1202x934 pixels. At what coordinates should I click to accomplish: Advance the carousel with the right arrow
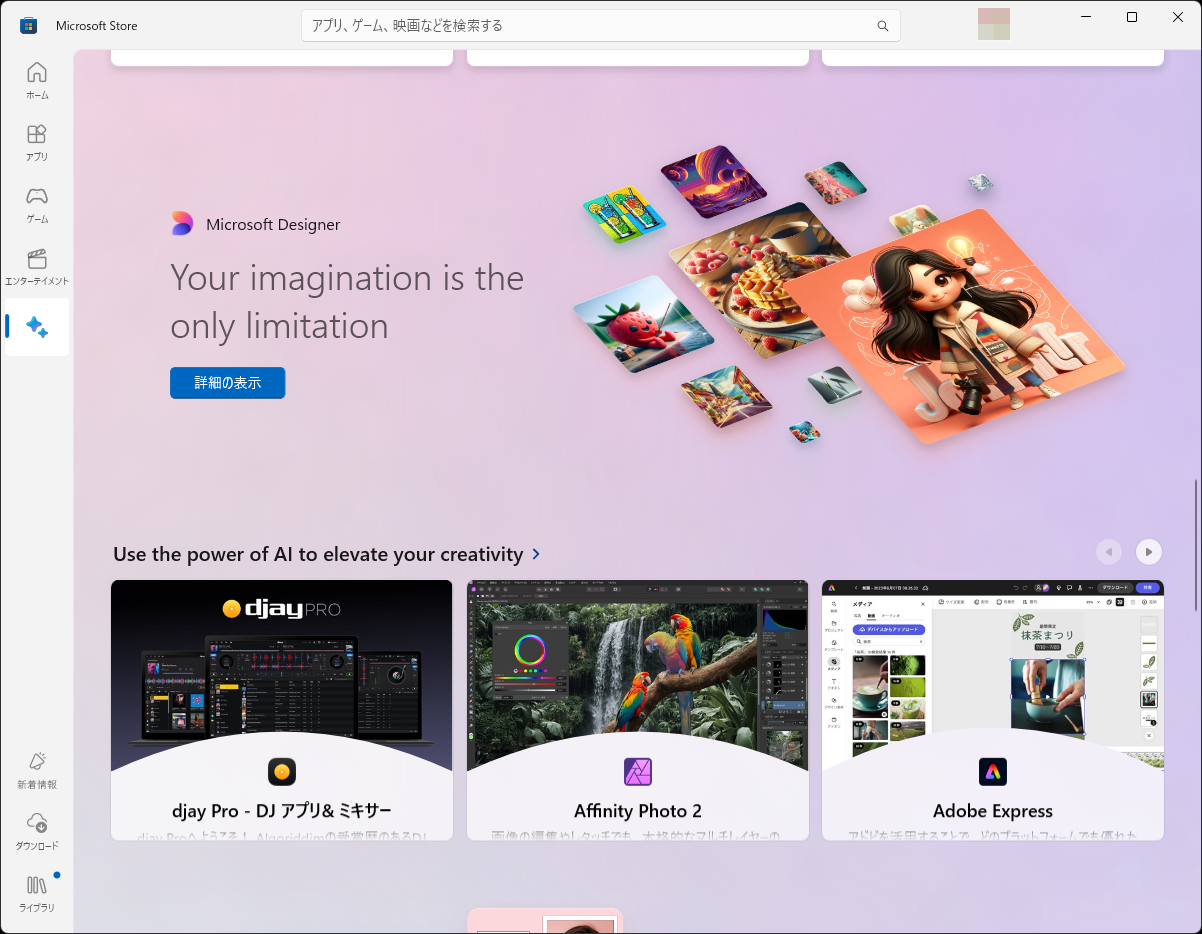point(1148,551)
